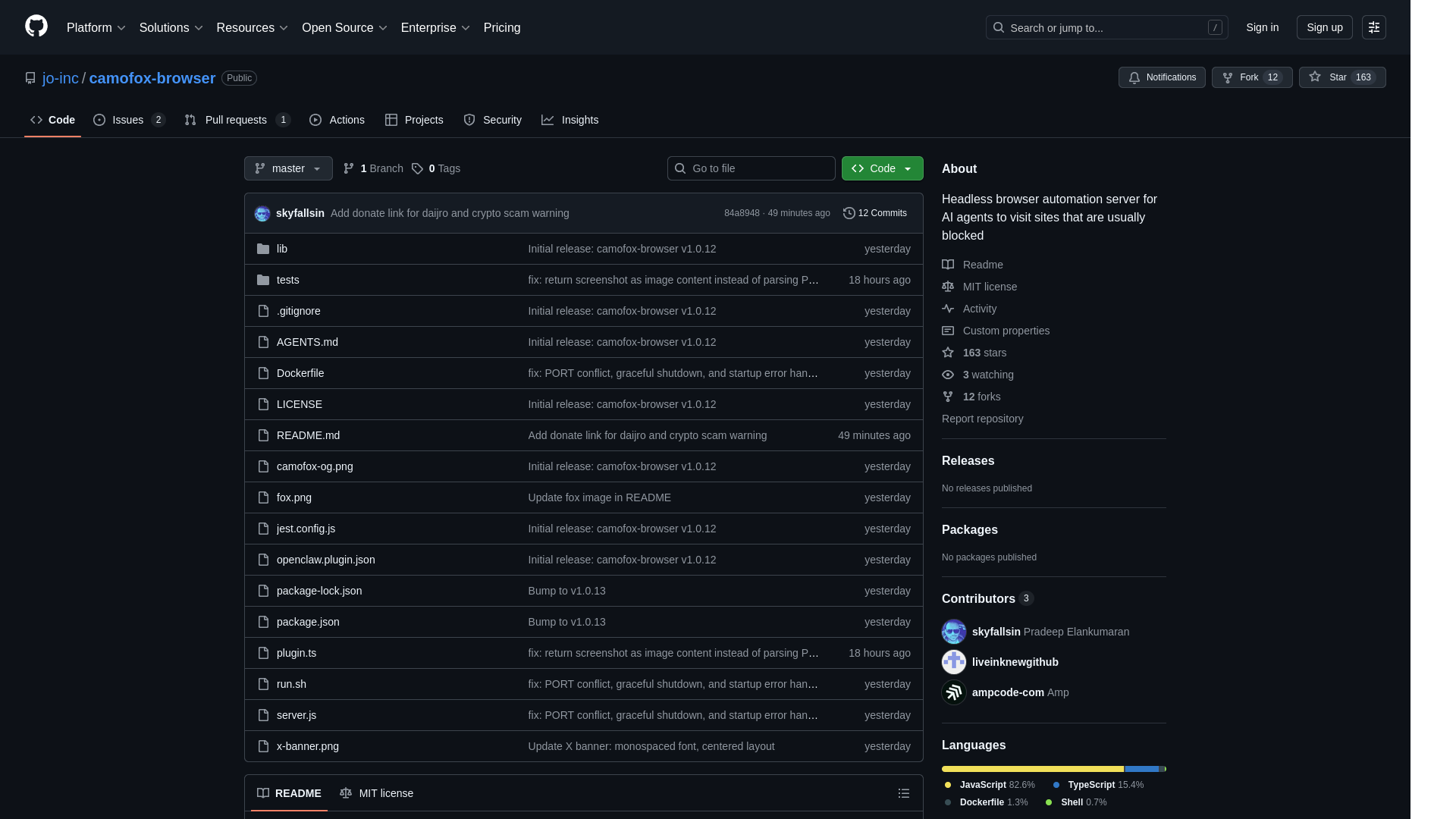Expand the master branch dropdown
1456x819 pixels.
click(x=288, y=168)
